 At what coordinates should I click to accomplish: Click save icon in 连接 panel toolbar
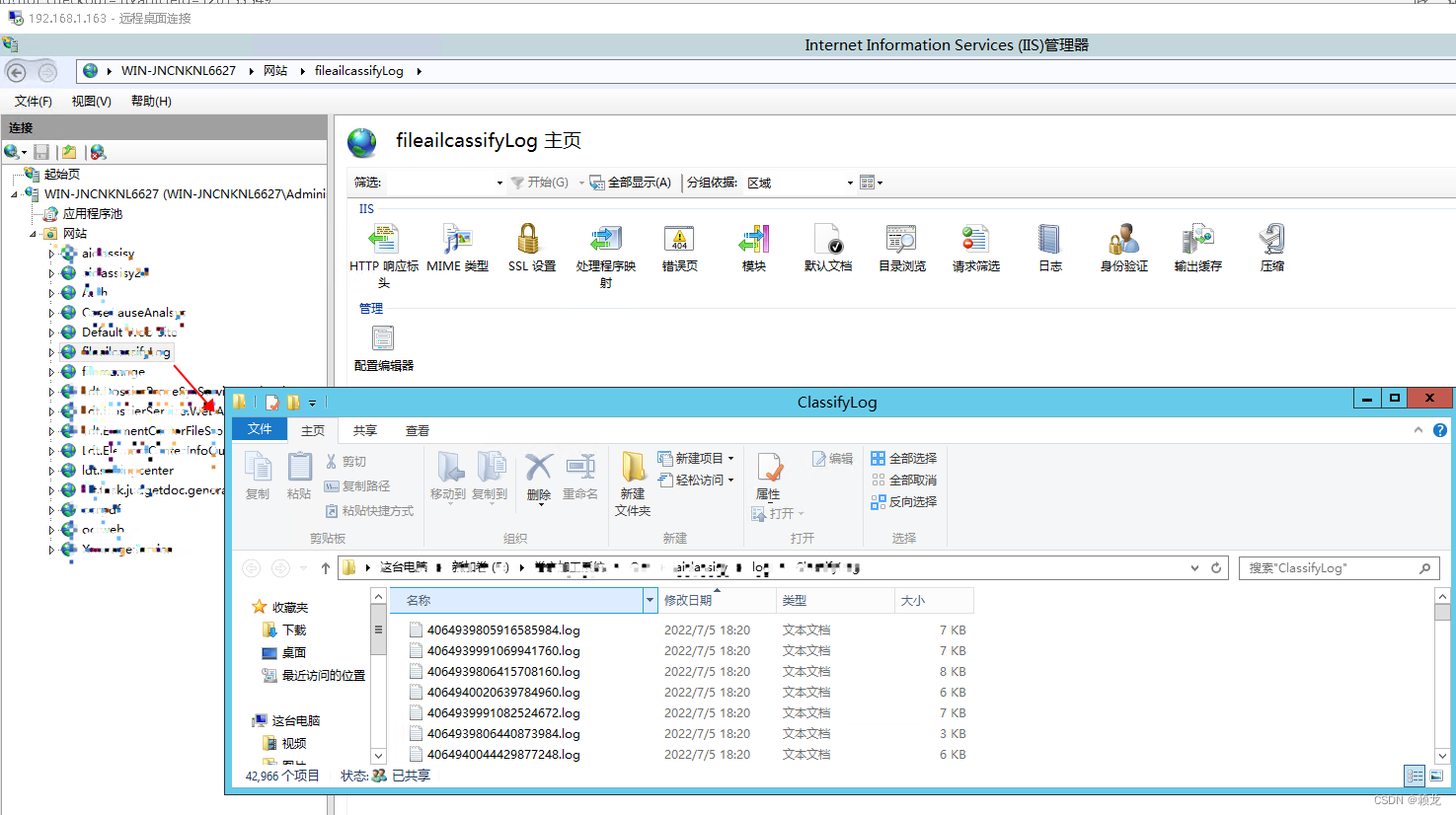(41, 152)
